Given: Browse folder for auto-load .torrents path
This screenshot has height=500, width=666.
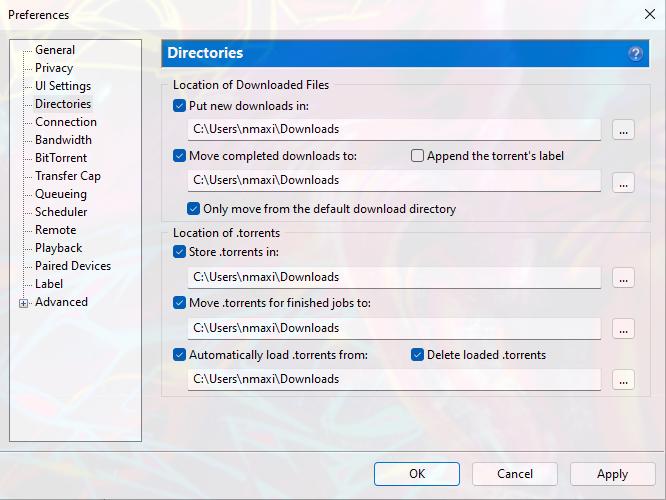Looking at the screenshot, I should [623, 380].
